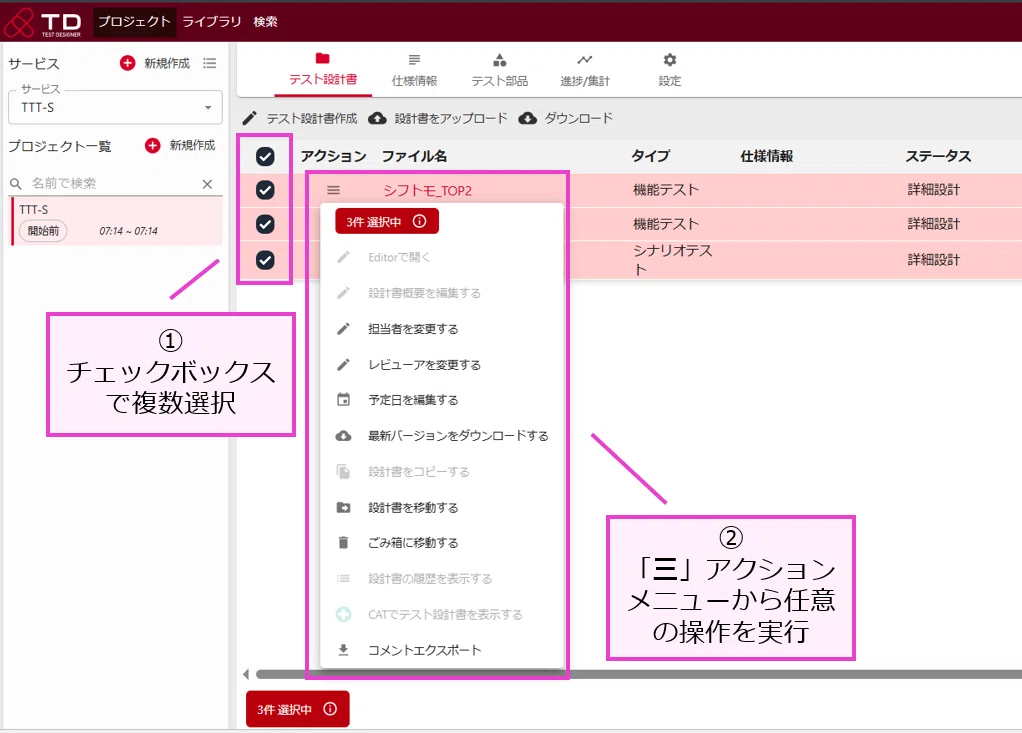Clear the project name search with X
Image resolution: width=1022 pixels, height=733 pixels.
207,184
